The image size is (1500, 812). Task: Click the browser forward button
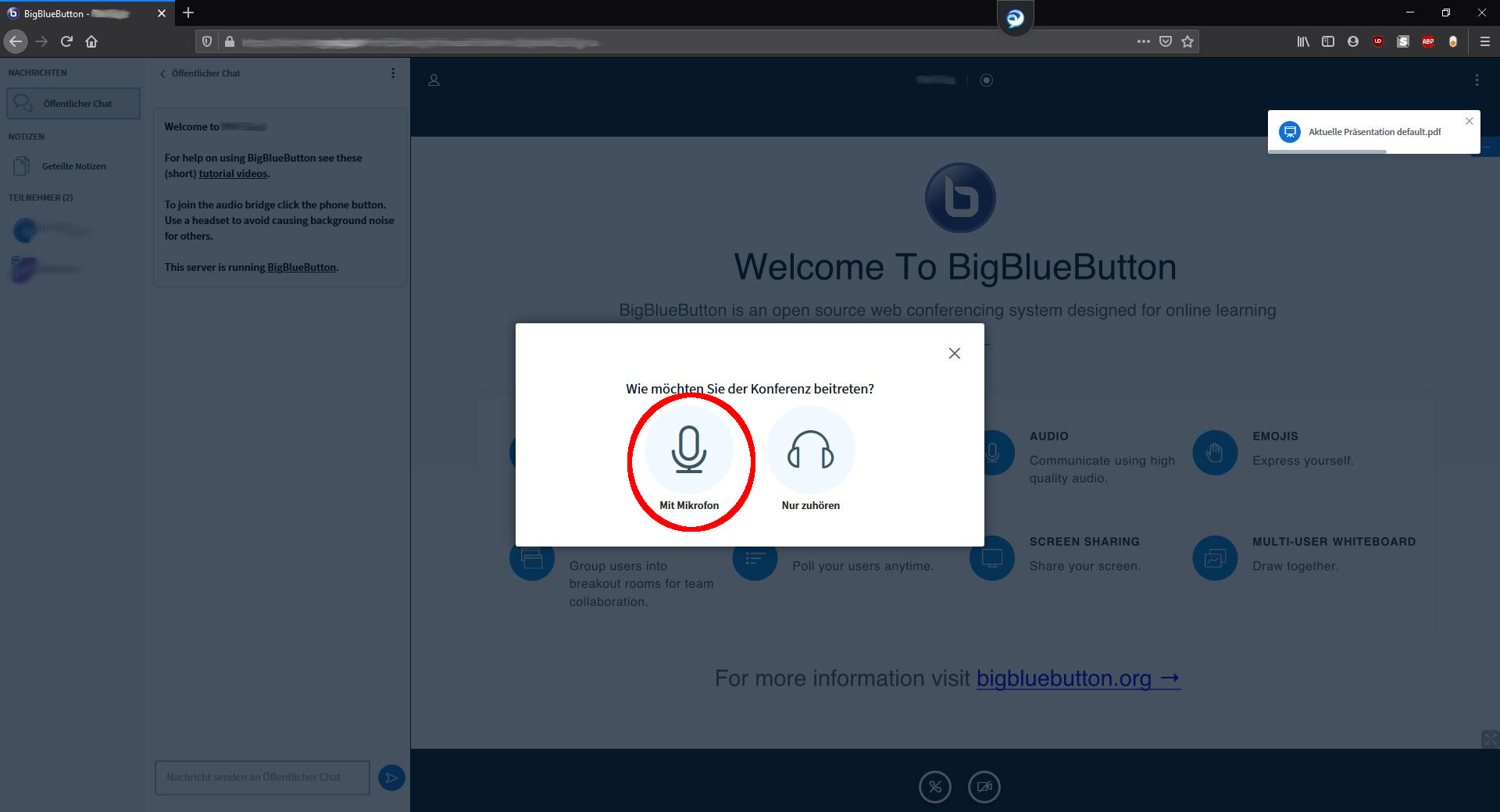click(x=41, y=41)
